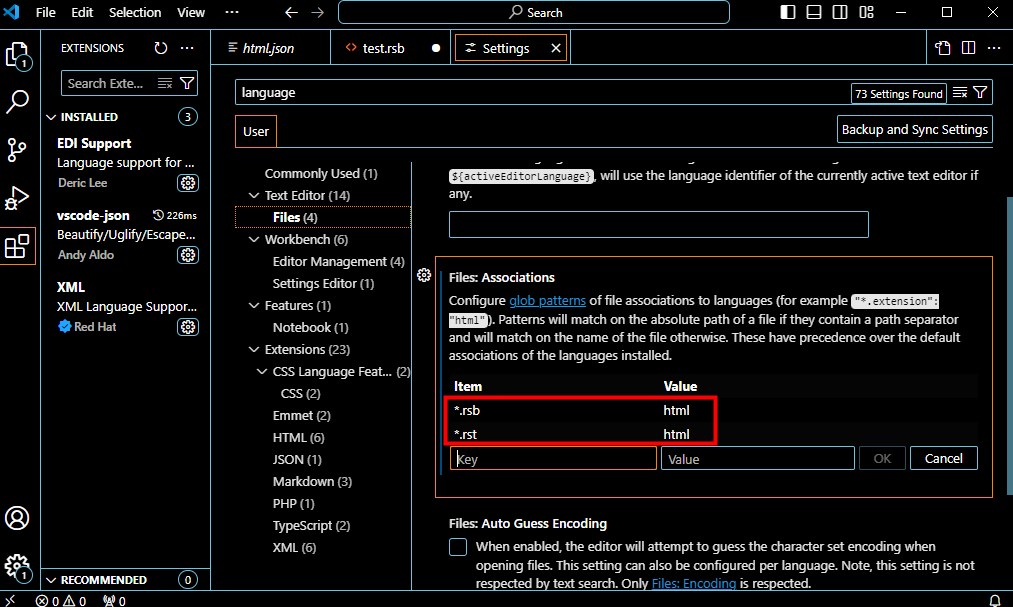1013x607 pixels.
Task: Open Source Control view
Action: tap(17, 150)
